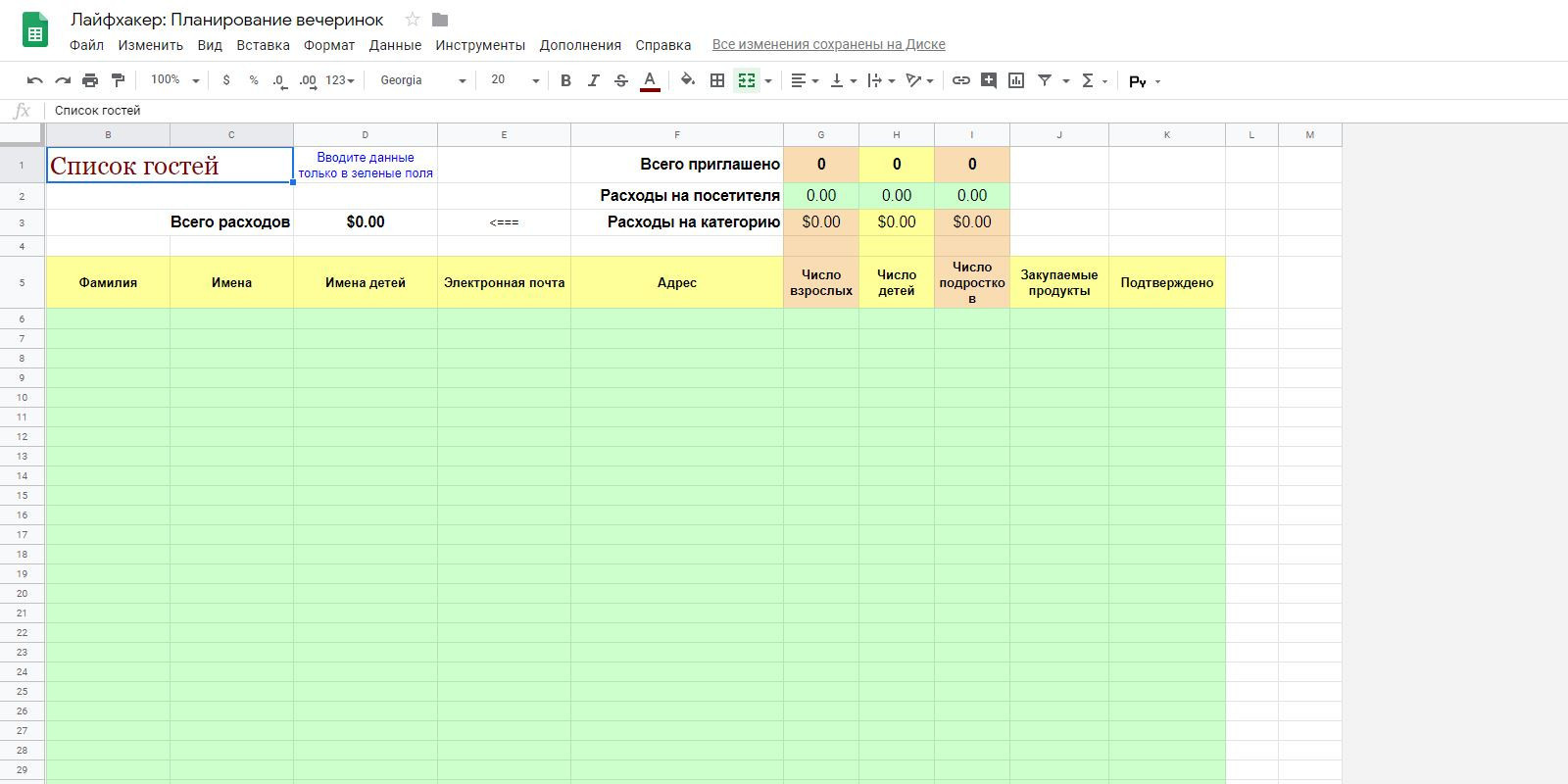Select the 'Фамилия' header cell
The image size is (1568, 784).
[x=108, y=282]
